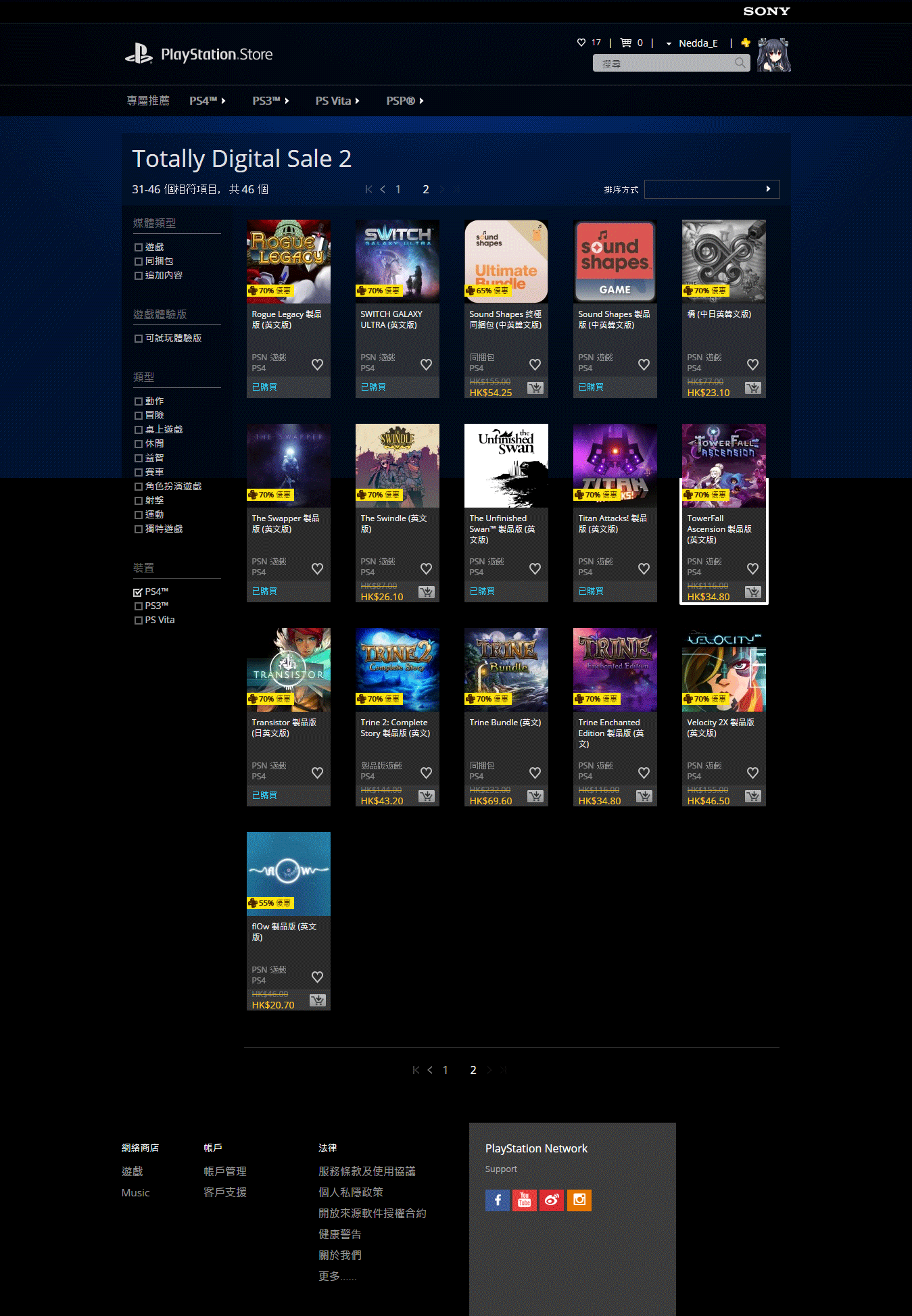Expand the PS4 navigation menu
The width and height of the screenshot is (912, 1316).
[x=208, y=101]
